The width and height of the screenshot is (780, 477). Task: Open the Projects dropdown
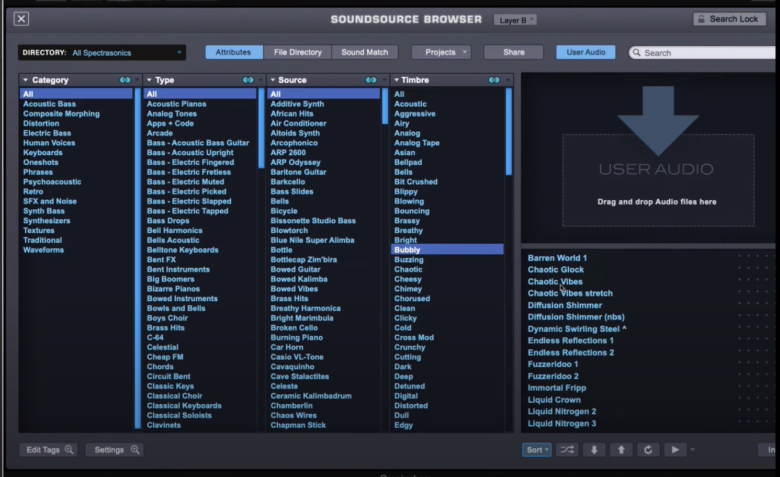point(442,52)
